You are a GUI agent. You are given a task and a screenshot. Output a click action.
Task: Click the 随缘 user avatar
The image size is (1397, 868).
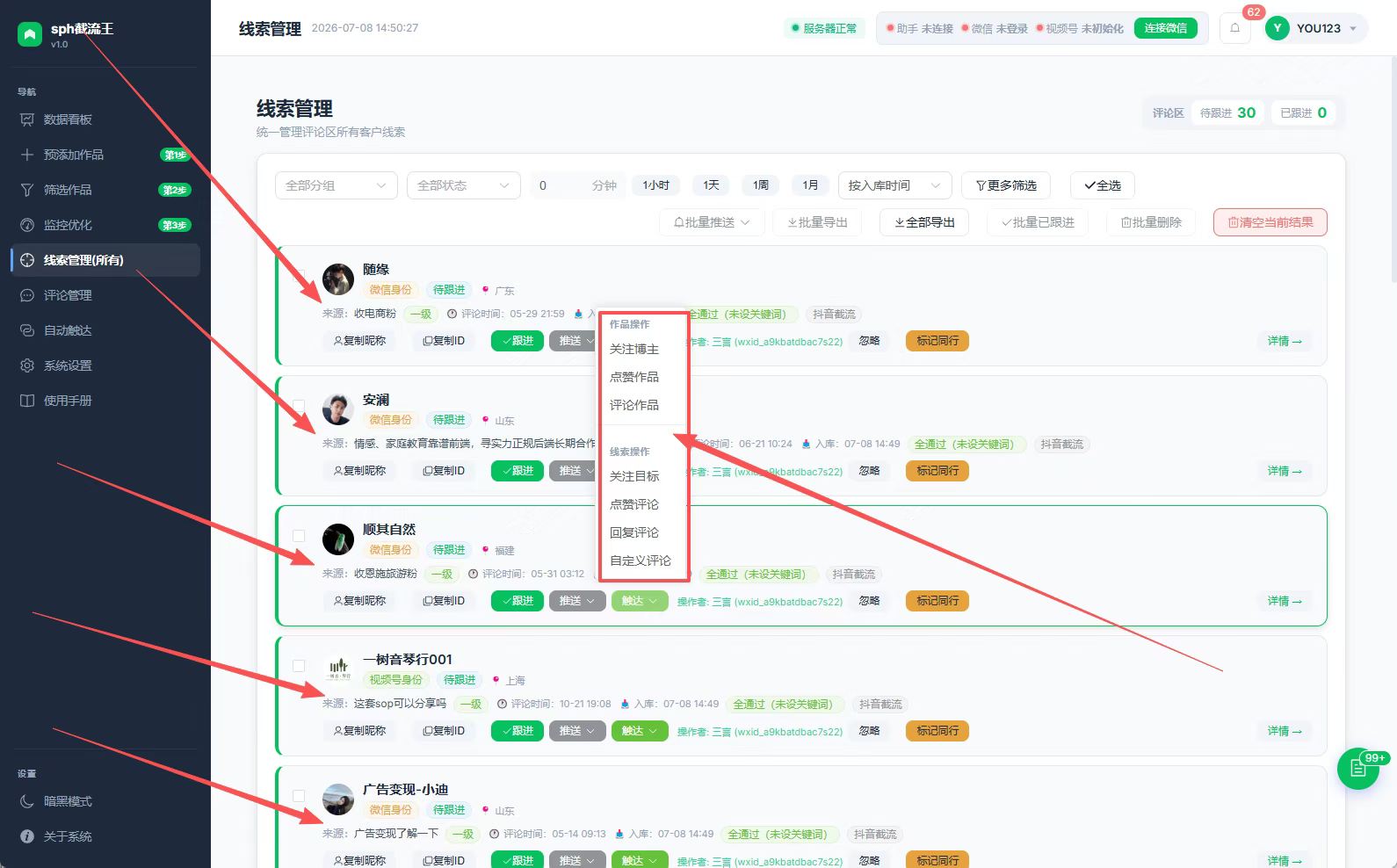[338, 279]
